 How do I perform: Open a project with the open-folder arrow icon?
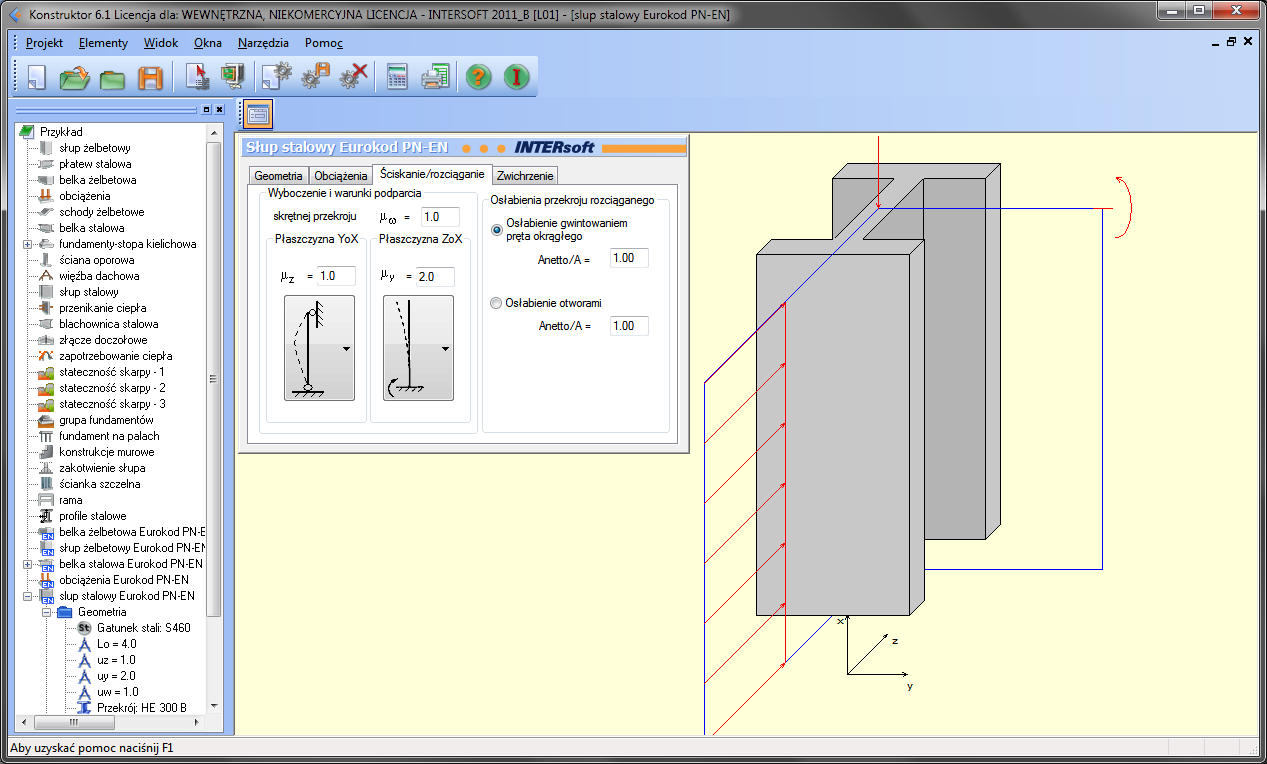75,77
